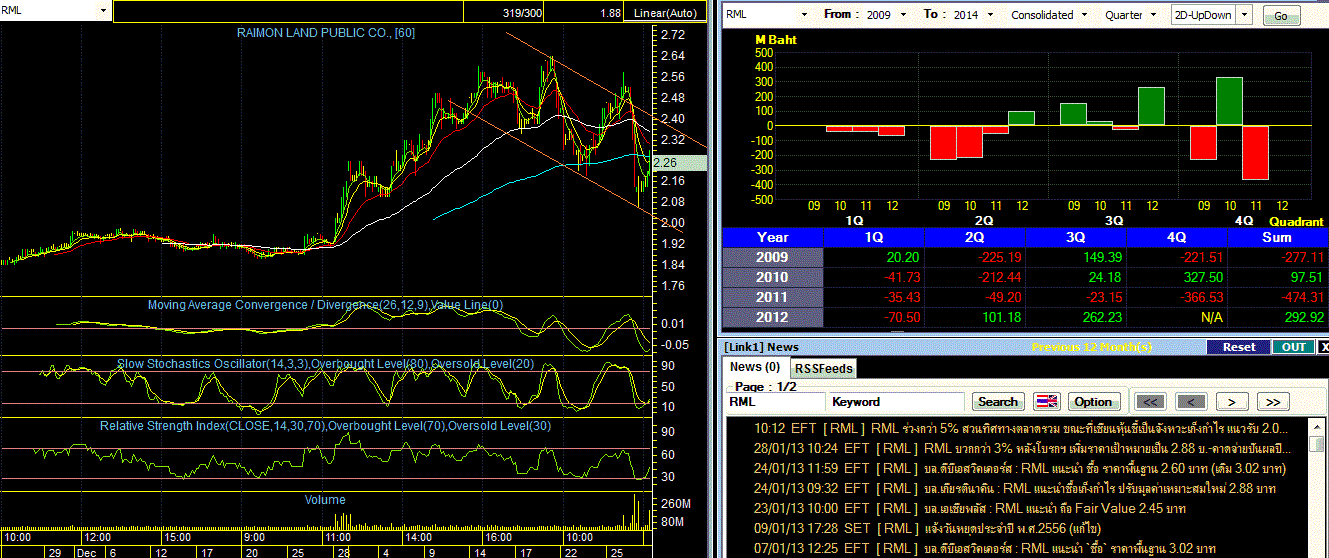Close the News panel with X

(1323, 347)
